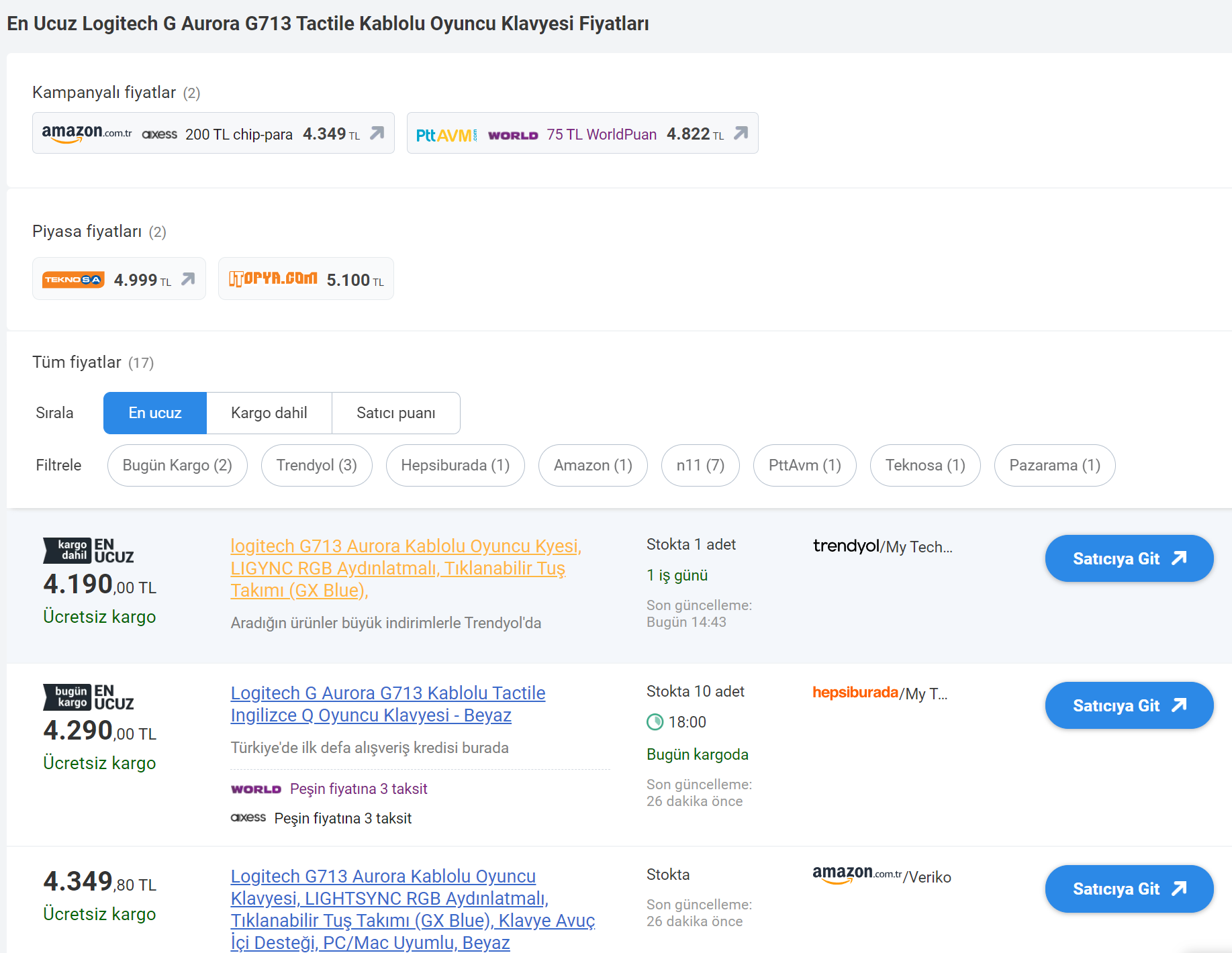This screenshot has height=953, width=1232.
Task: Click the hepsiburada seller logo
Action: (x=855, y=692)
